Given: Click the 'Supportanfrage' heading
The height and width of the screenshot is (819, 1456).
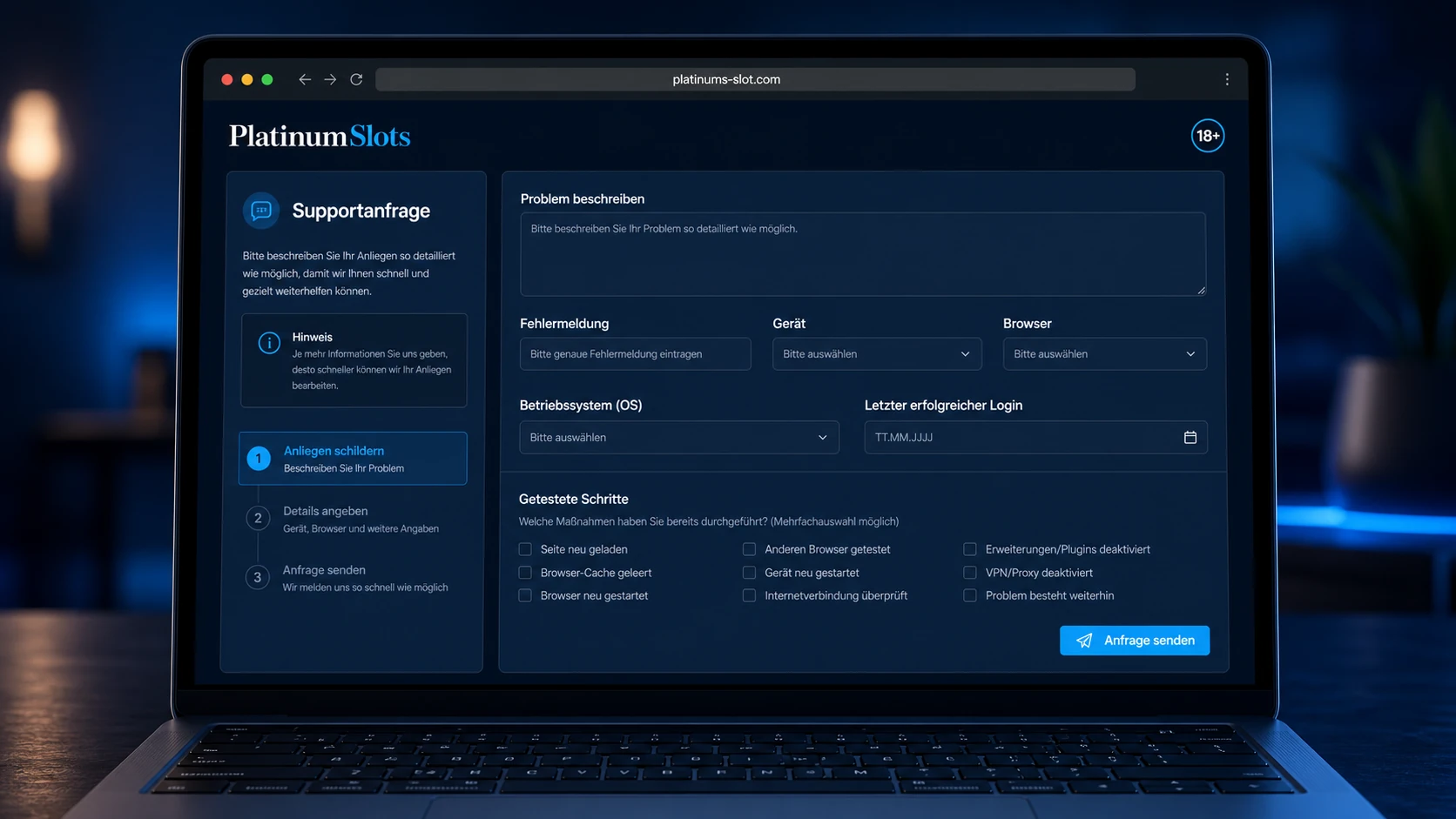Looking at the screenshot, I should point(361,211).
